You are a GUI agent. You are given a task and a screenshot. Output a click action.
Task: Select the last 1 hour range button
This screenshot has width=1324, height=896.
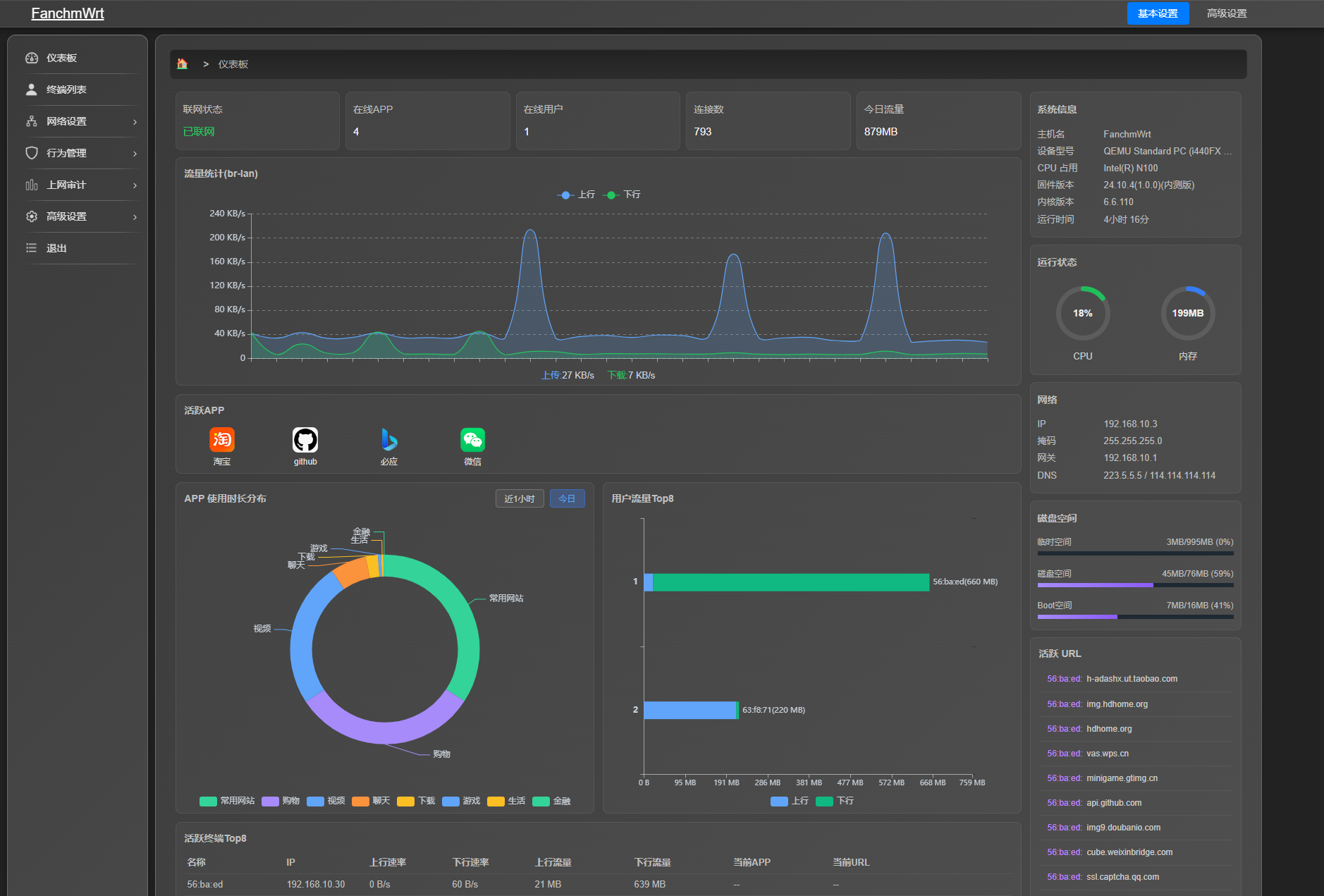click(x=520, y=498)
